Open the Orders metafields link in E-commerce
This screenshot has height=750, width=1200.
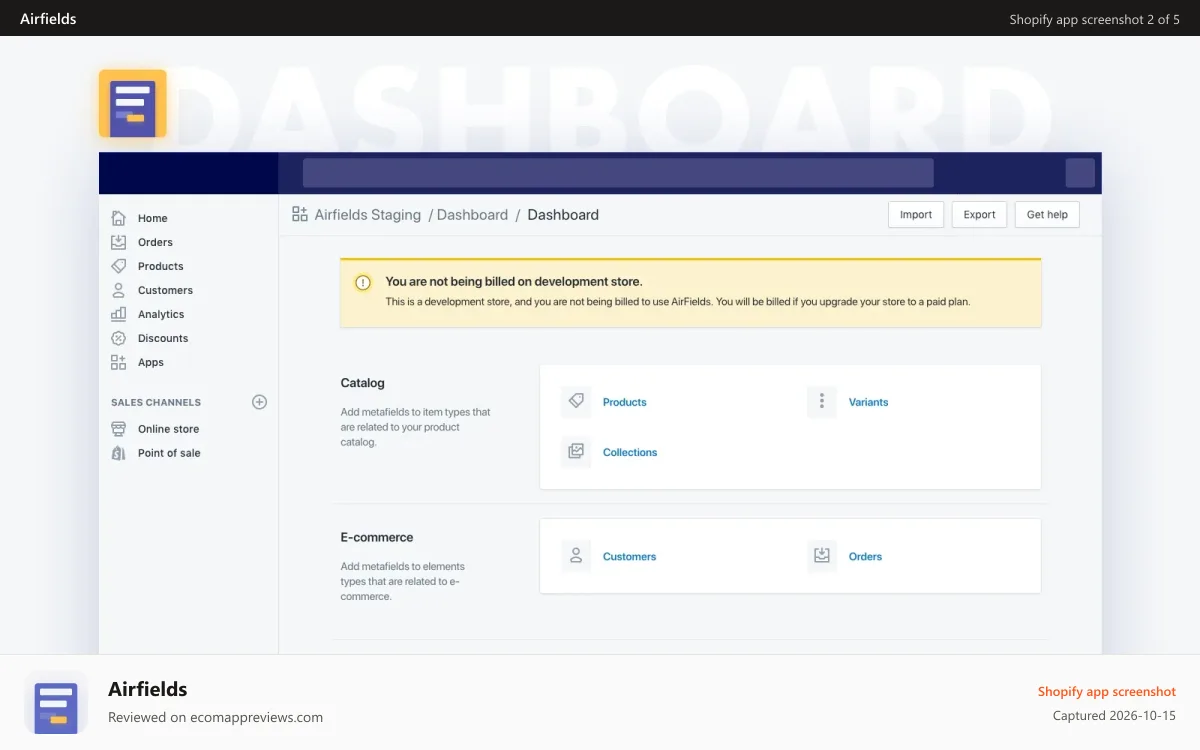(865, 556)
